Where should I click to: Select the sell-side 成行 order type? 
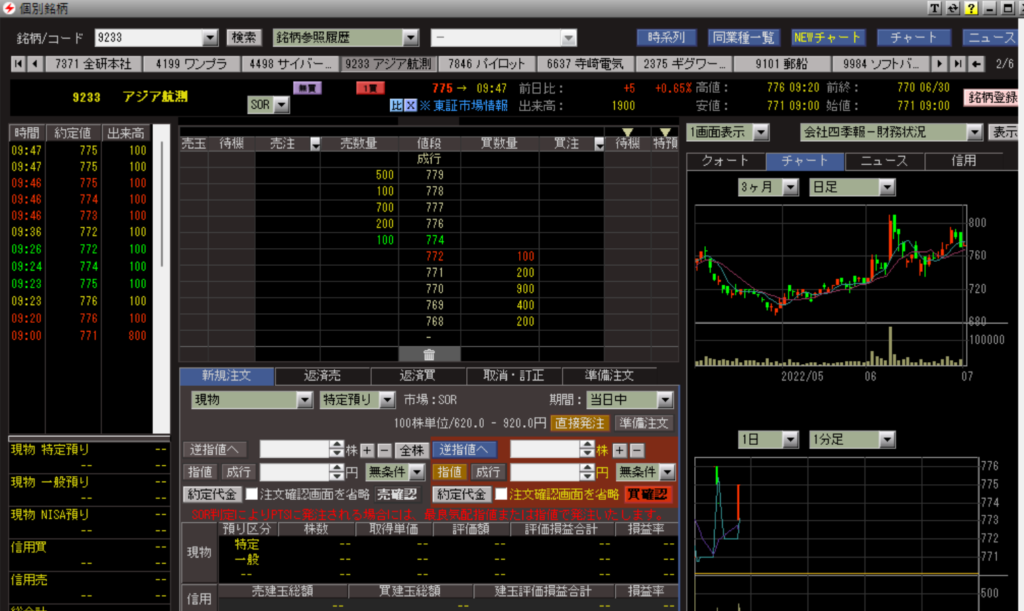pos(240,471)
